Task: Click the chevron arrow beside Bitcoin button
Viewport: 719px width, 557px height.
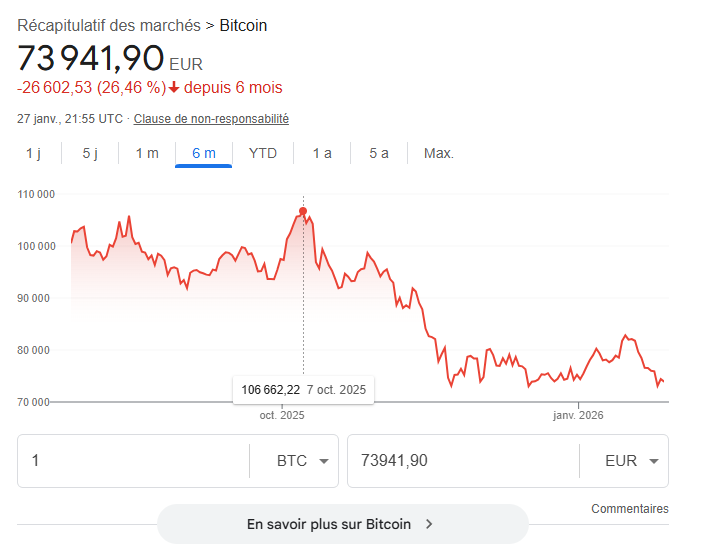Action: tap(429, 524)
